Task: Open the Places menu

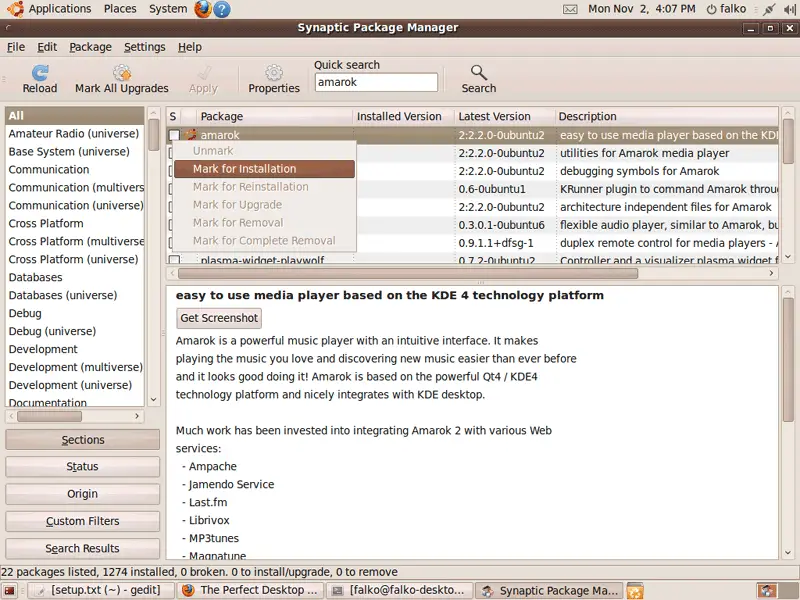Action: pyautogui.click(x=120, y=9)
